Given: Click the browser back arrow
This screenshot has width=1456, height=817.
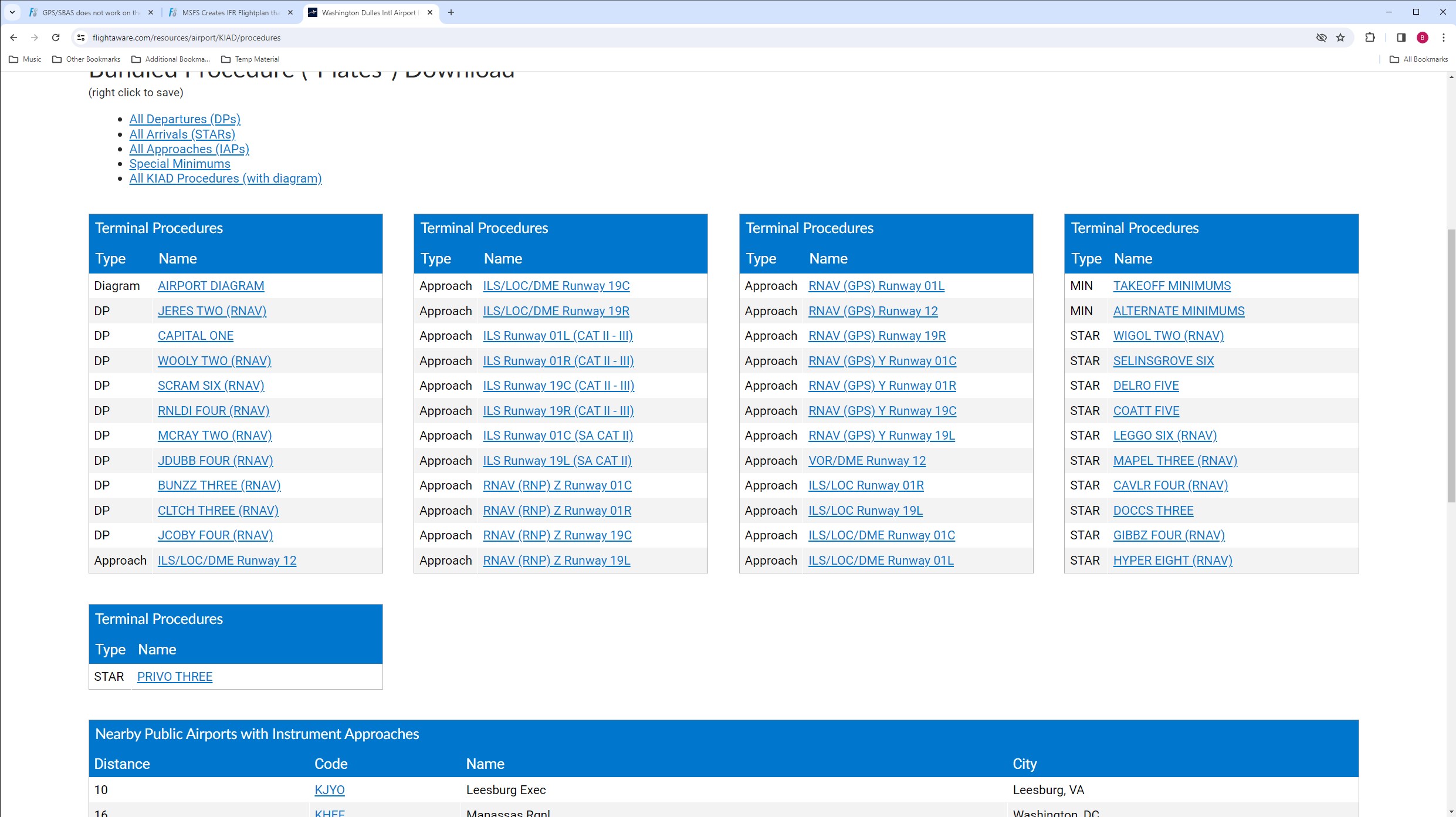Looking at the screenshot, I should pos(13,38).
